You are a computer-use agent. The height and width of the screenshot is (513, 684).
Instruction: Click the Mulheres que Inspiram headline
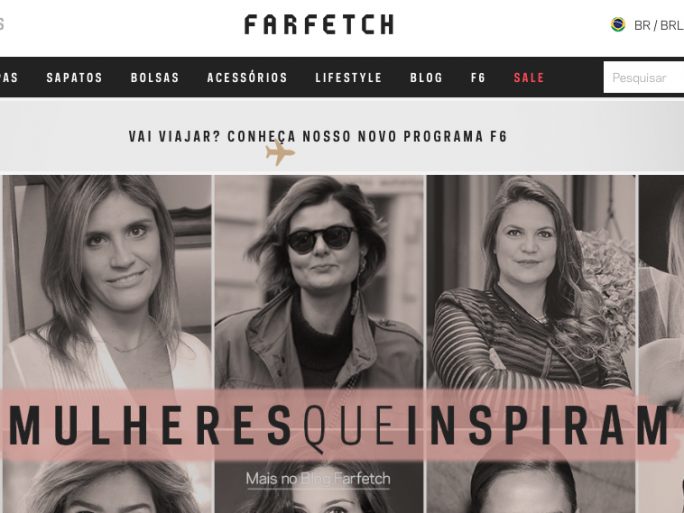[339, 425]
